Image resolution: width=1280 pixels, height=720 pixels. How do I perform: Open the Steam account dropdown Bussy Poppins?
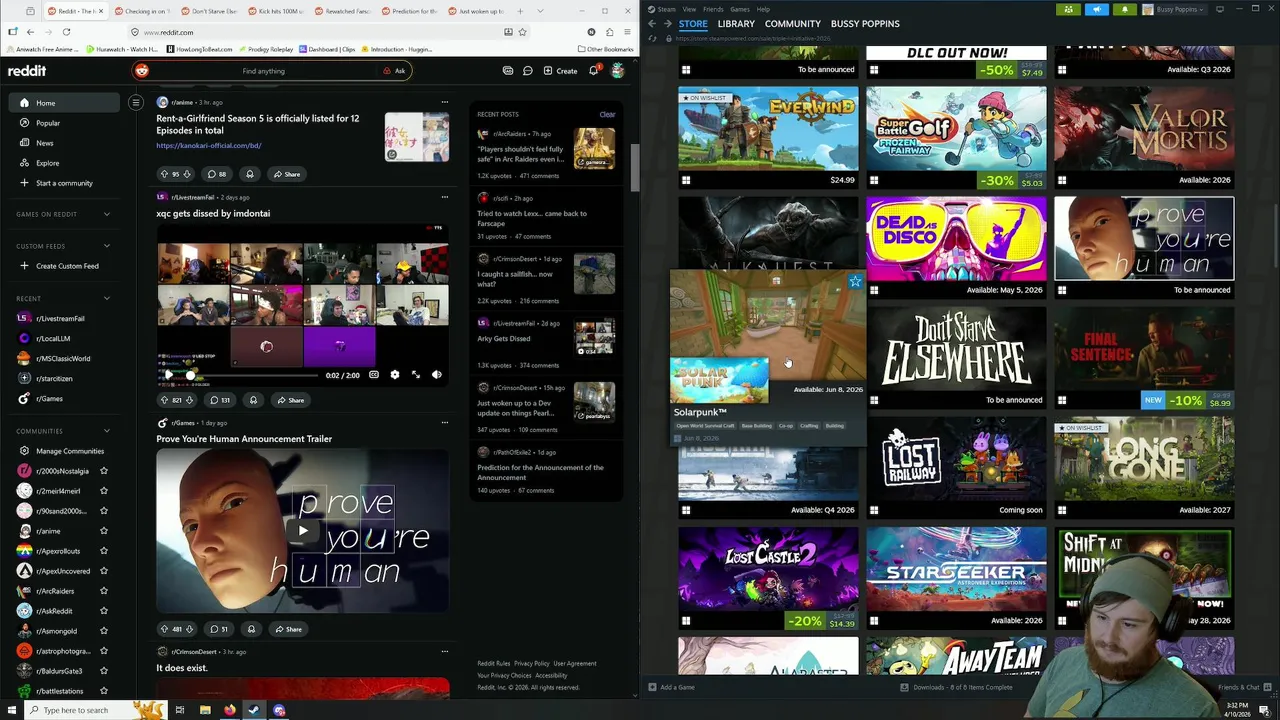pos(1176,9)
